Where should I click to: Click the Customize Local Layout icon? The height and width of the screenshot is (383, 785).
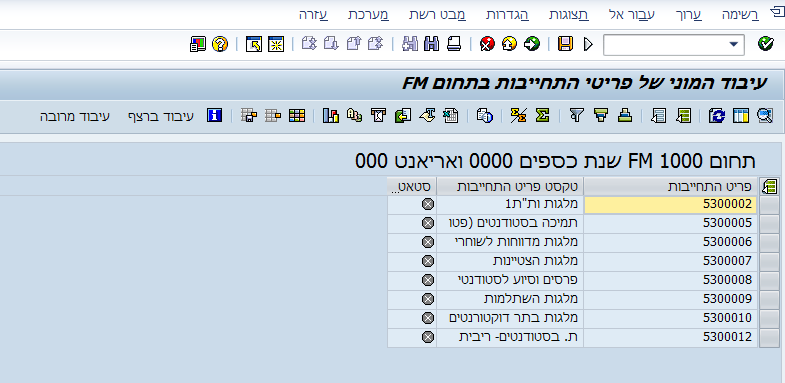198,44
